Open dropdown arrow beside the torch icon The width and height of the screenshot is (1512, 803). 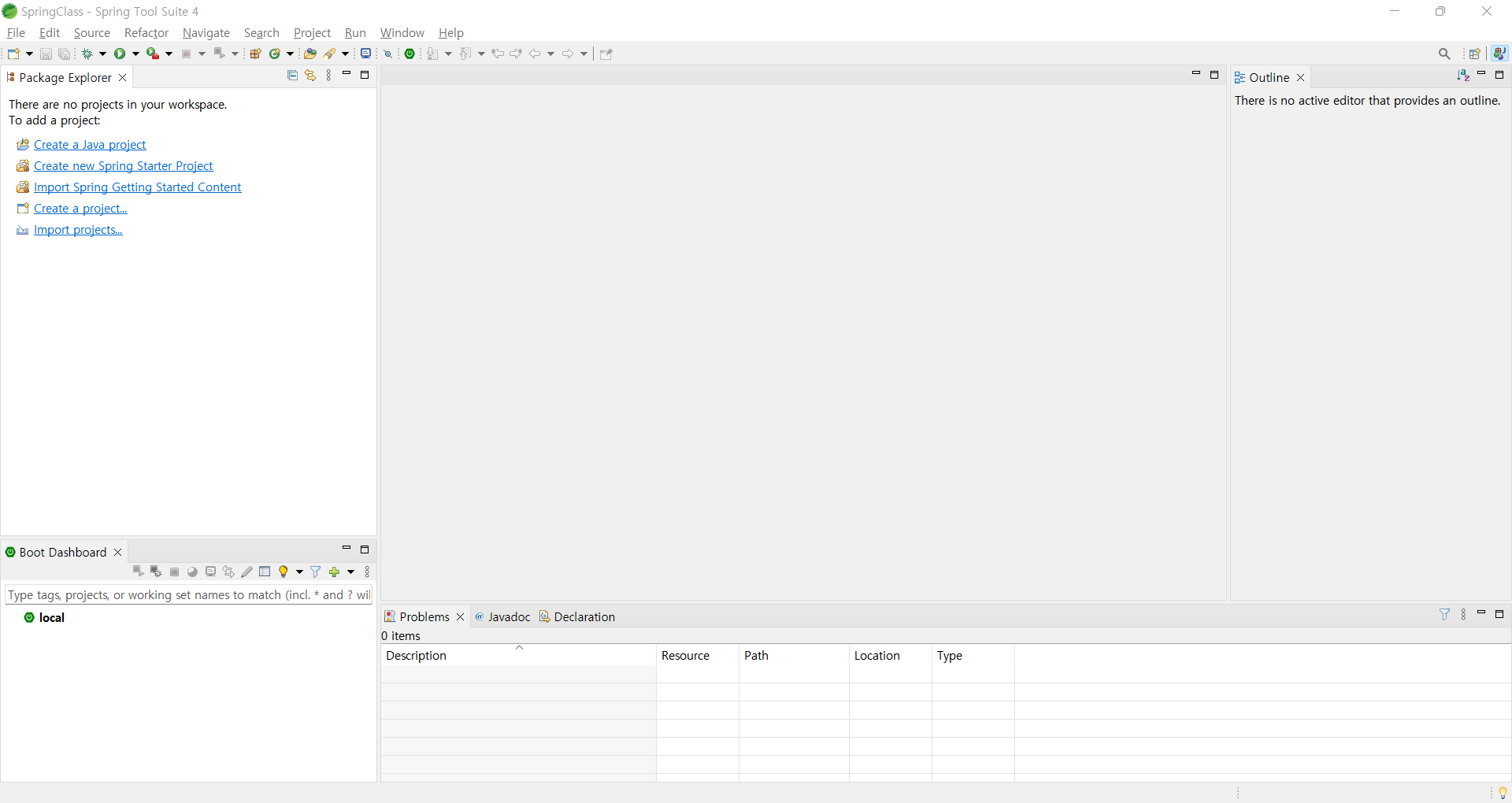pos(345,54)
